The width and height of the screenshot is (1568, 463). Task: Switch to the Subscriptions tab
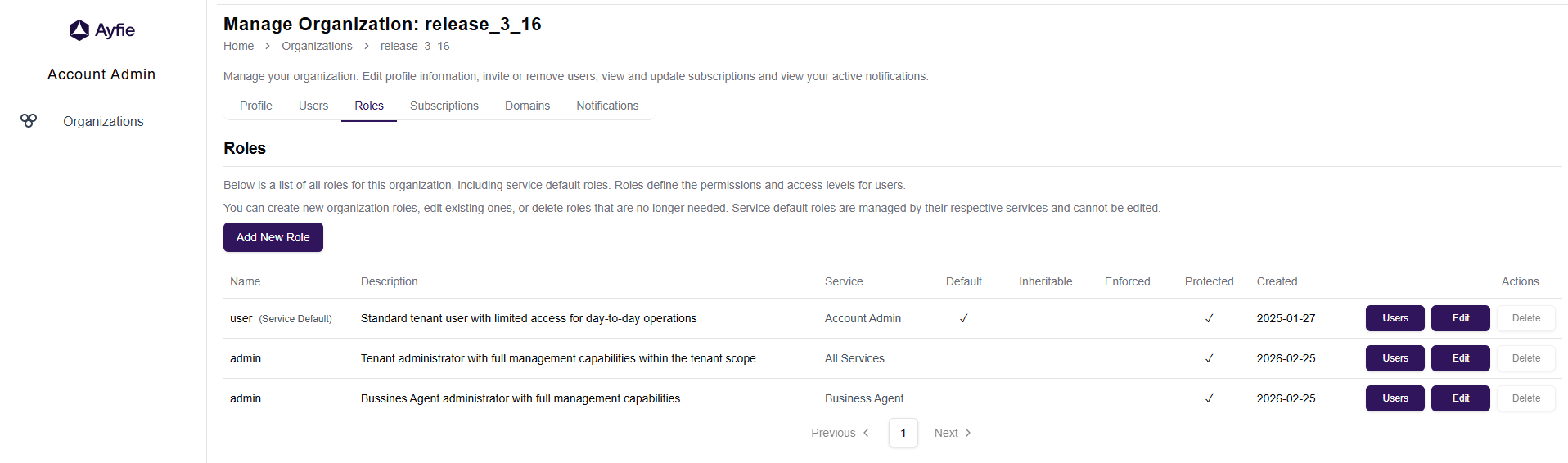coord(444,106)
